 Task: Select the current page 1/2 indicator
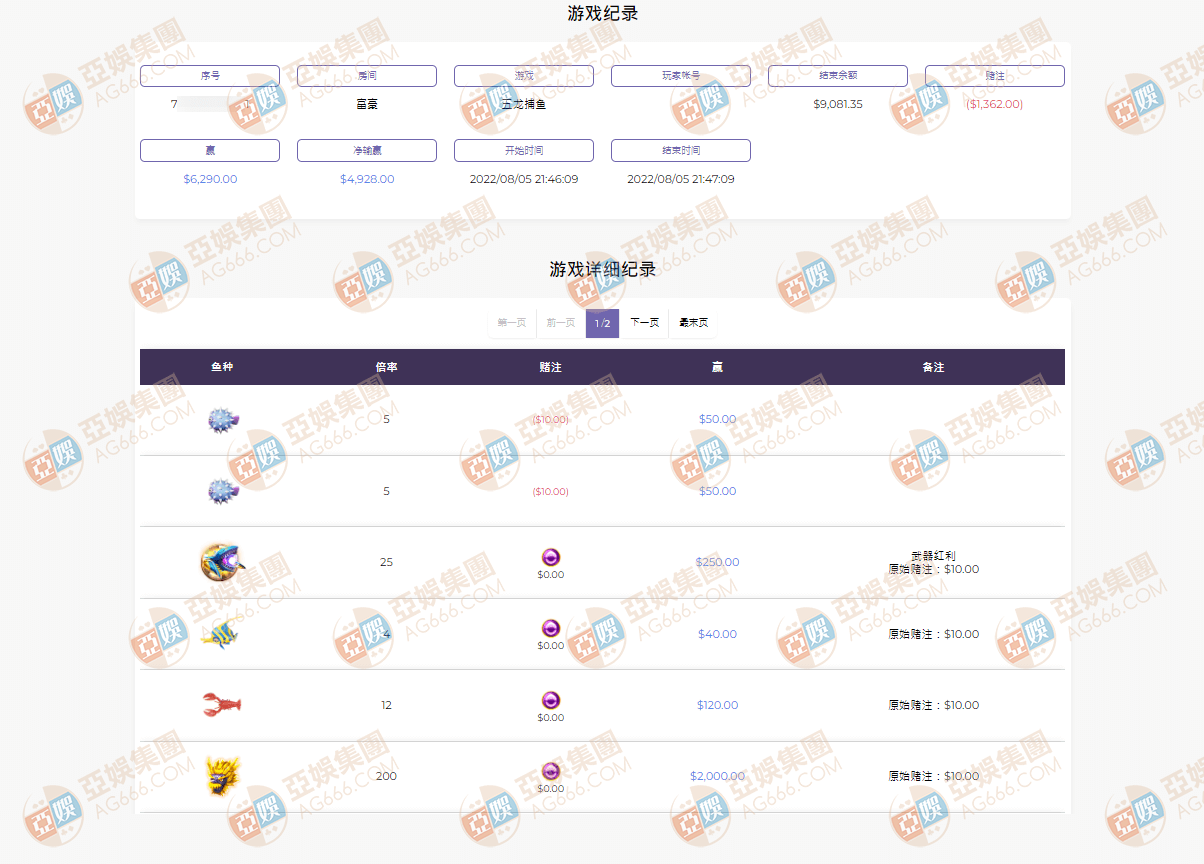[x=602, y=323]
